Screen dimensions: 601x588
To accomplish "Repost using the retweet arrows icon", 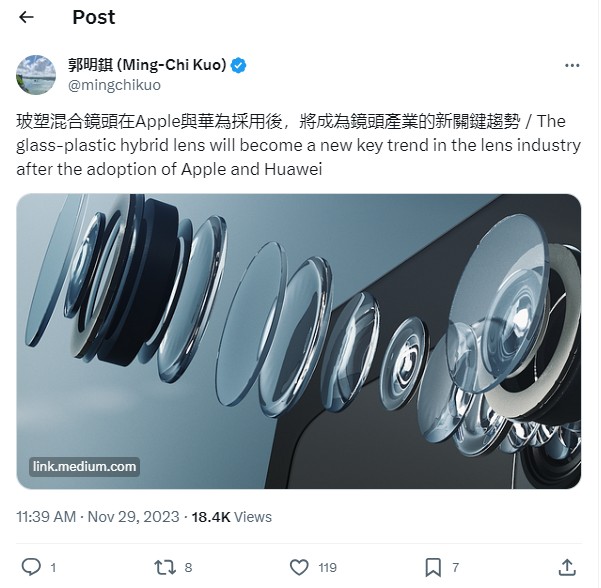I will pyautogui.click(x=165, y=567).
